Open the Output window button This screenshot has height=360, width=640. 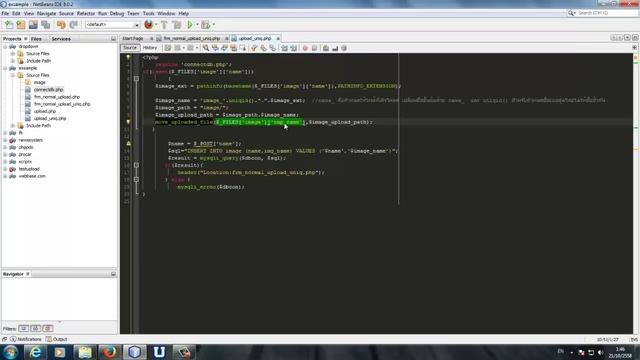tap(56, 339)
